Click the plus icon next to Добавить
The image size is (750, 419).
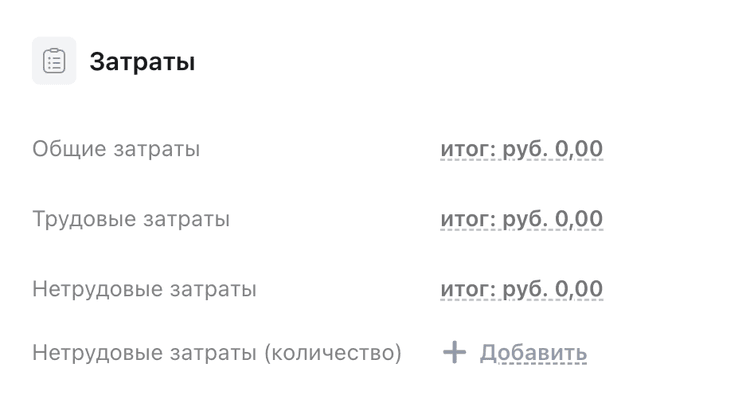point(454,353)
